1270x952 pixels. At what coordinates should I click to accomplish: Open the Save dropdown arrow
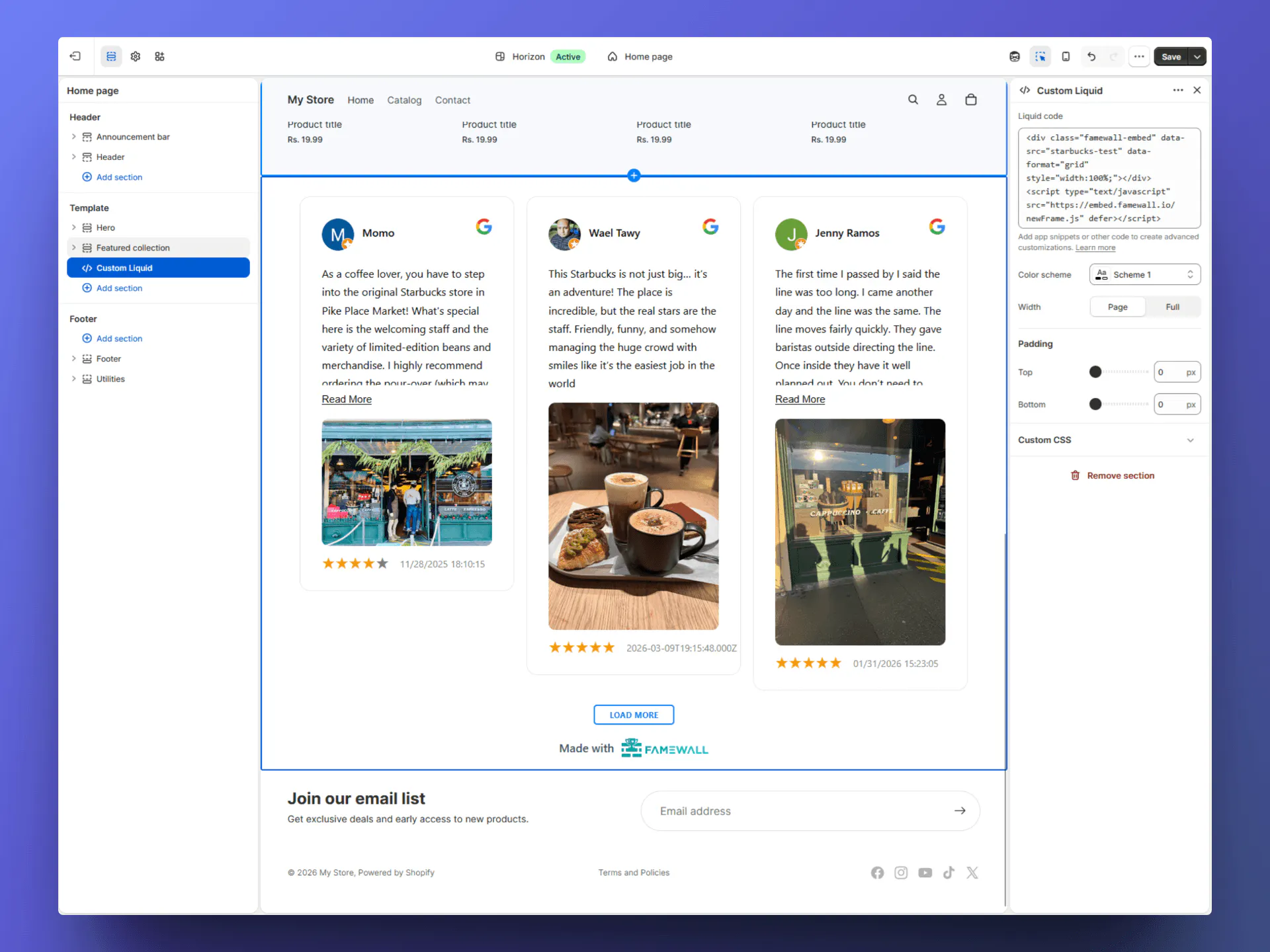tap(1197, 56)
